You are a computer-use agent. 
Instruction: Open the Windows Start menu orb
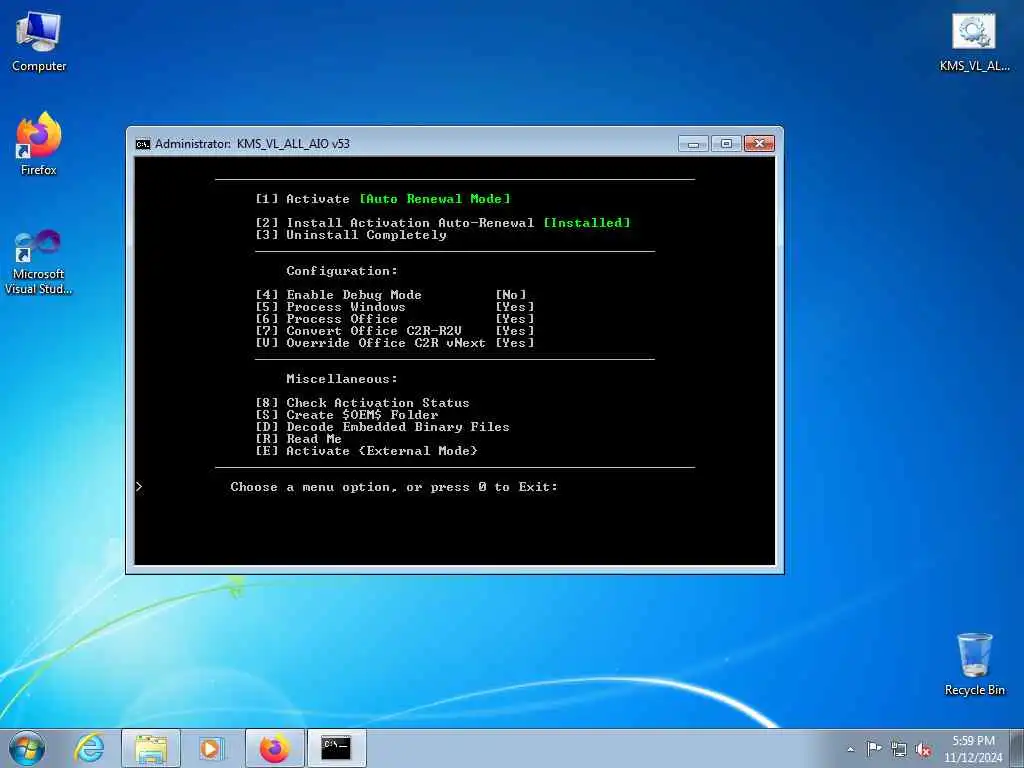(27, 748)
